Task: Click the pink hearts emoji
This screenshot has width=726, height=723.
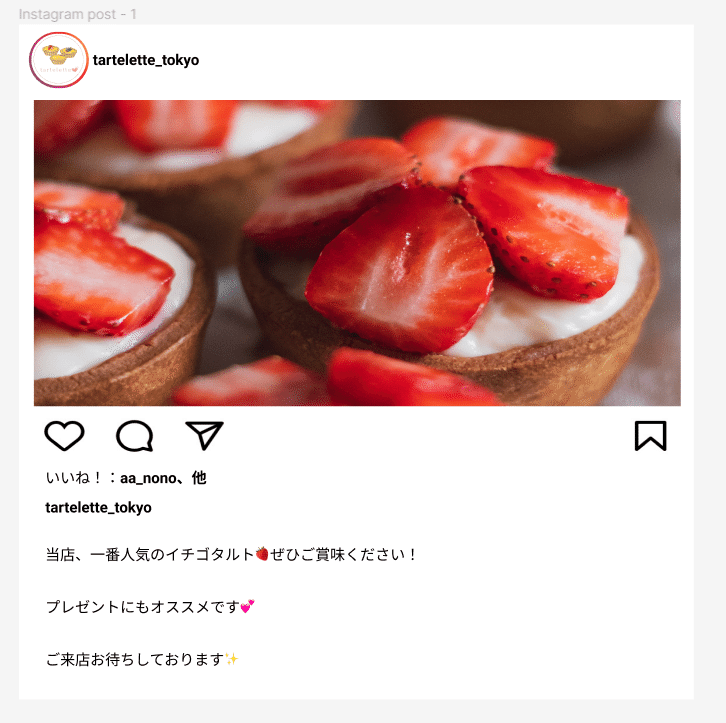Action: 247,606
